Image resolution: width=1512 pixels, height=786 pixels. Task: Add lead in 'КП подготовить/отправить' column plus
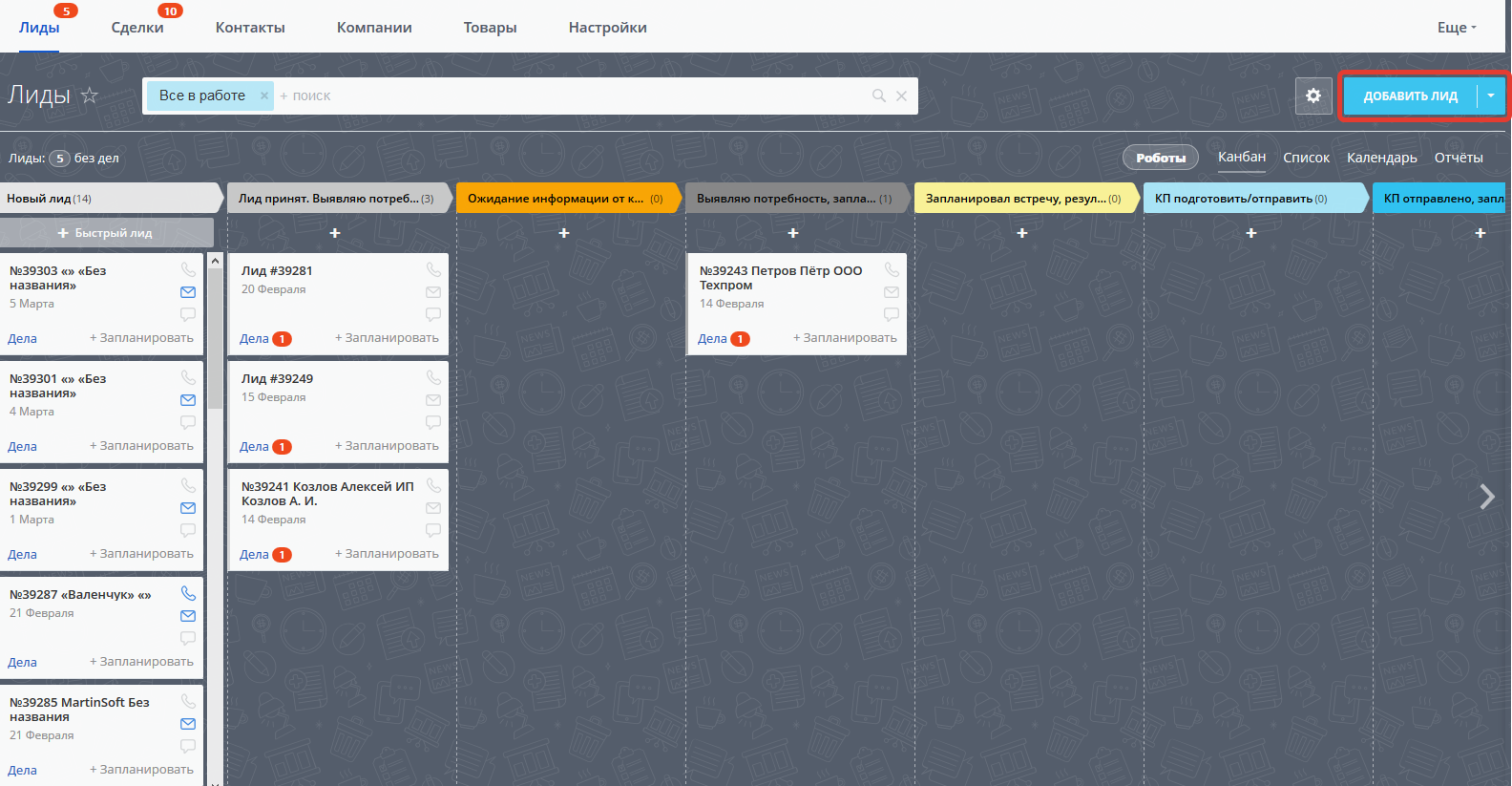click(1251, 233)
